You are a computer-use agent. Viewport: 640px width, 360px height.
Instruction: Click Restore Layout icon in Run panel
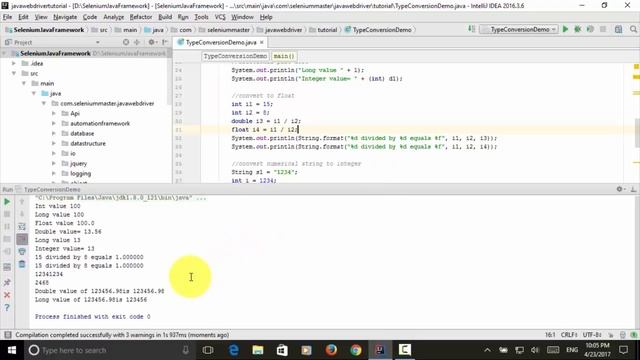tap(7, 267)
